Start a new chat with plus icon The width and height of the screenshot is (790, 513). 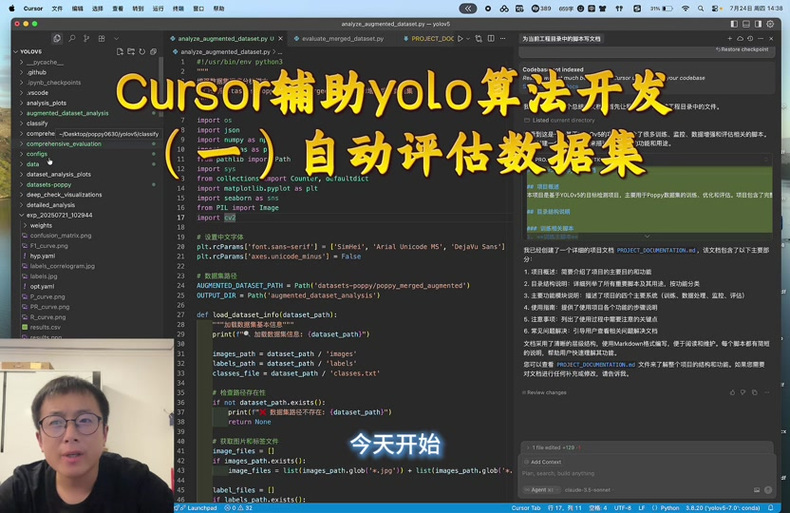[x=730, y=38]
